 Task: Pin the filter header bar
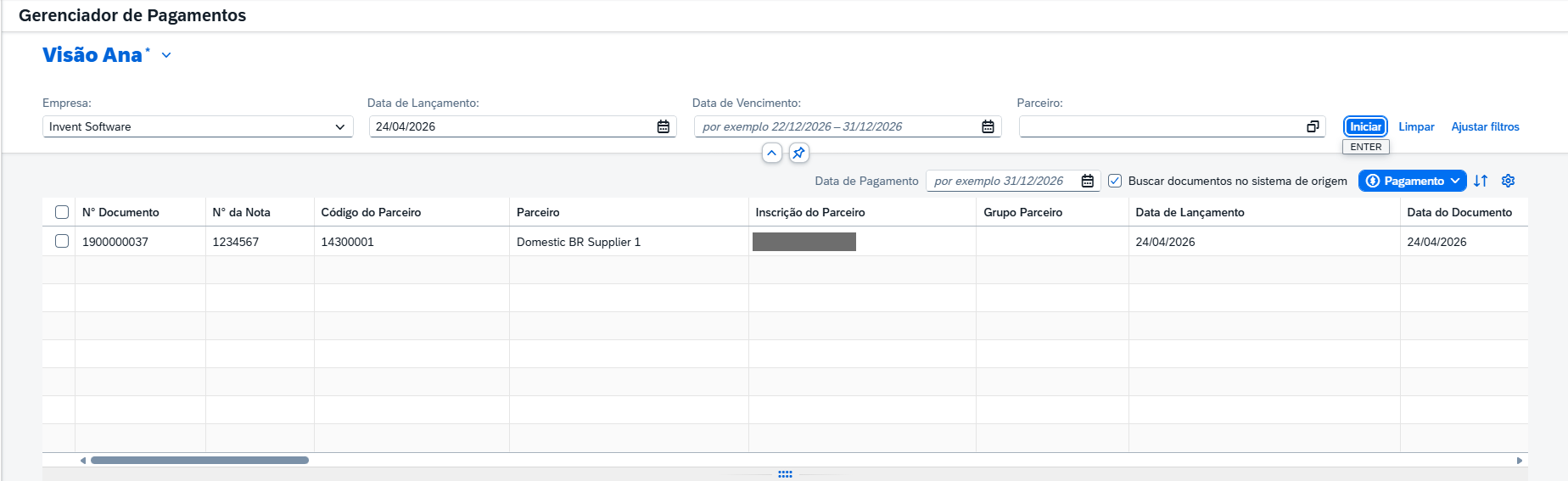798,153
